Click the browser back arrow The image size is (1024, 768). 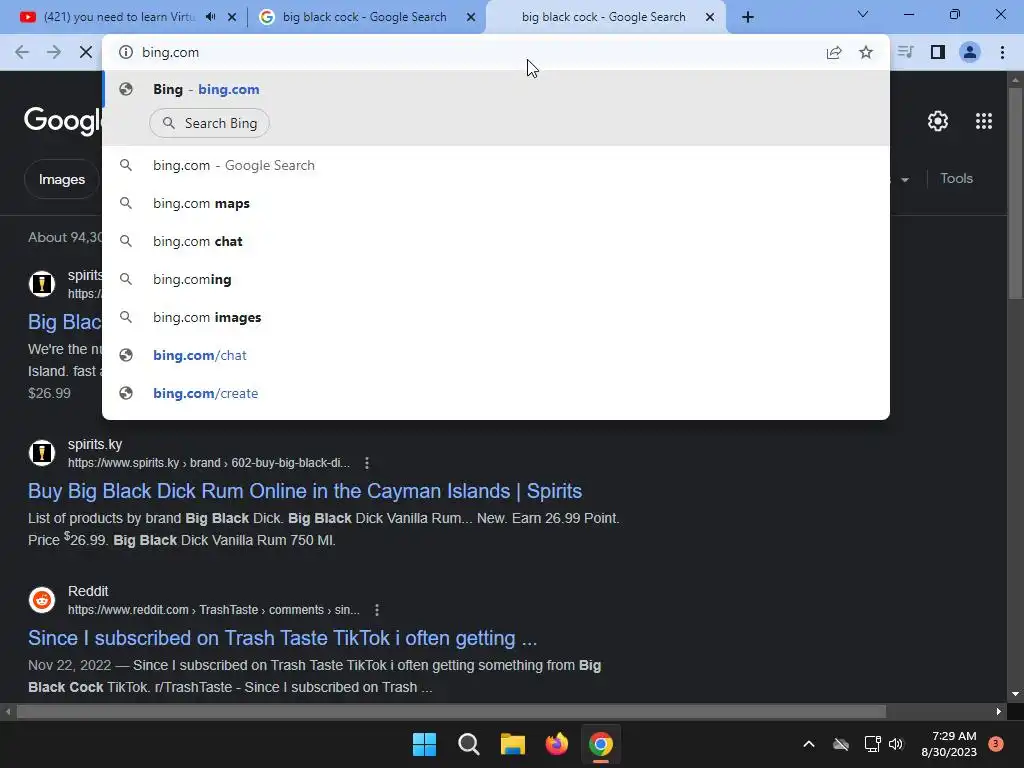click(x=22, y=52)
